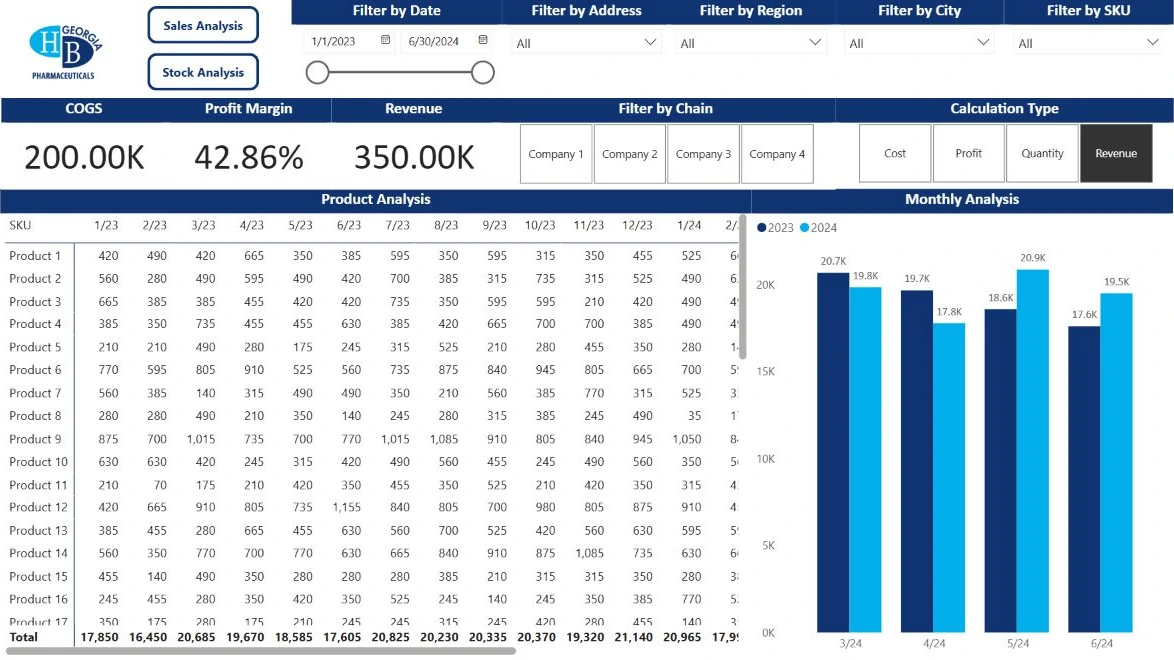Click the Revenue value 350.00K

(x=414, y=158)
